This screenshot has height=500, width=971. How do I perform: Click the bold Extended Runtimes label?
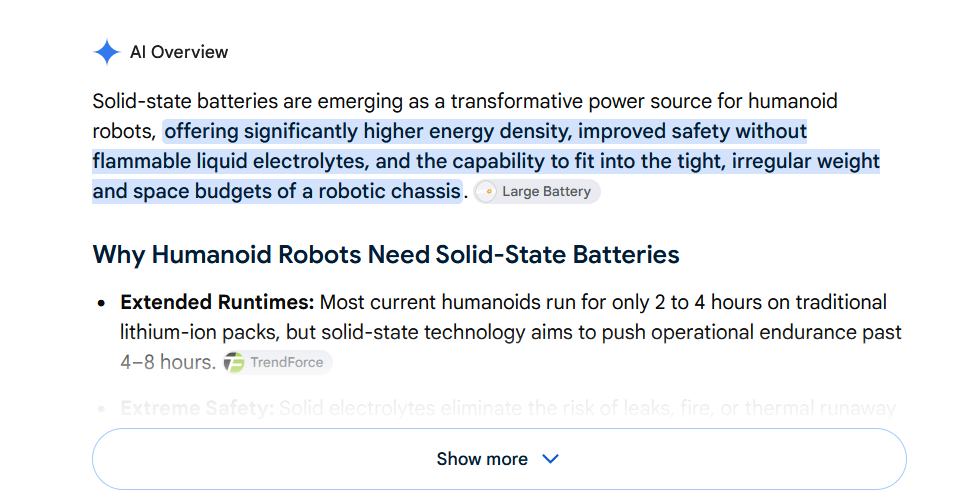coord(217,302)
